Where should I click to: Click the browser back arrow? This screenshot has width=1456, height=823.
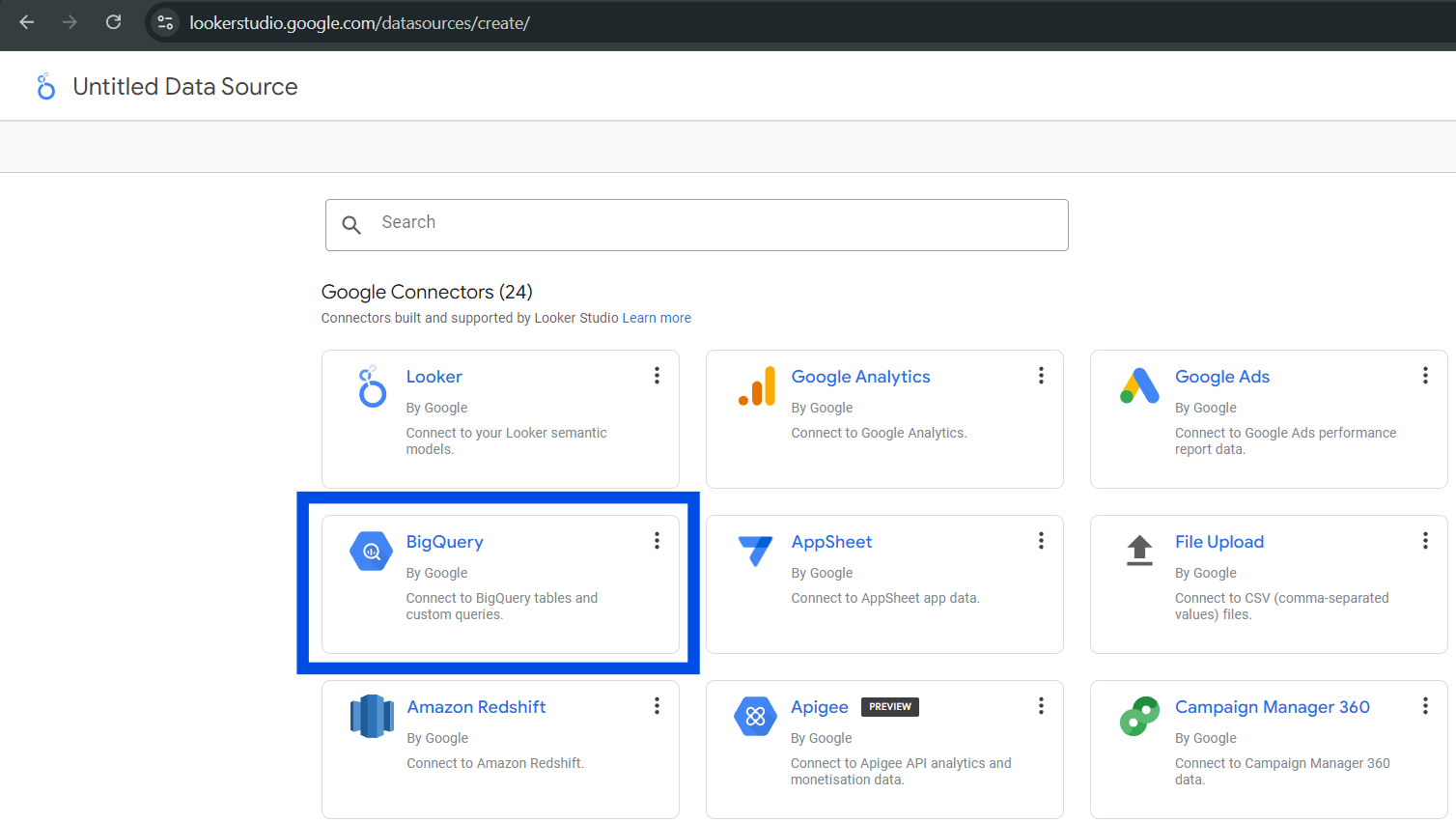pyautogui.click(x=27, y=22)
